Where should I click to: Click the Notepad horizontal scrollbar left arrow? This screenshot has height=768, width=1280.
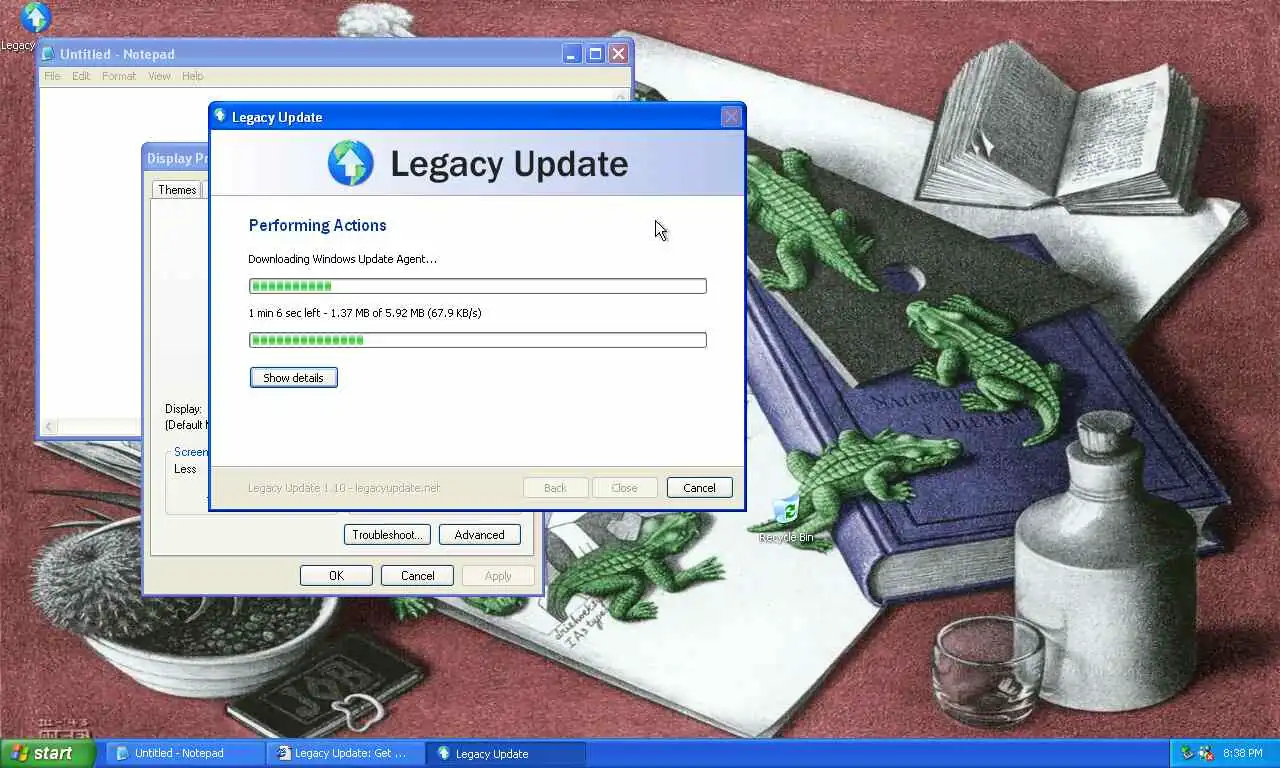49,427
